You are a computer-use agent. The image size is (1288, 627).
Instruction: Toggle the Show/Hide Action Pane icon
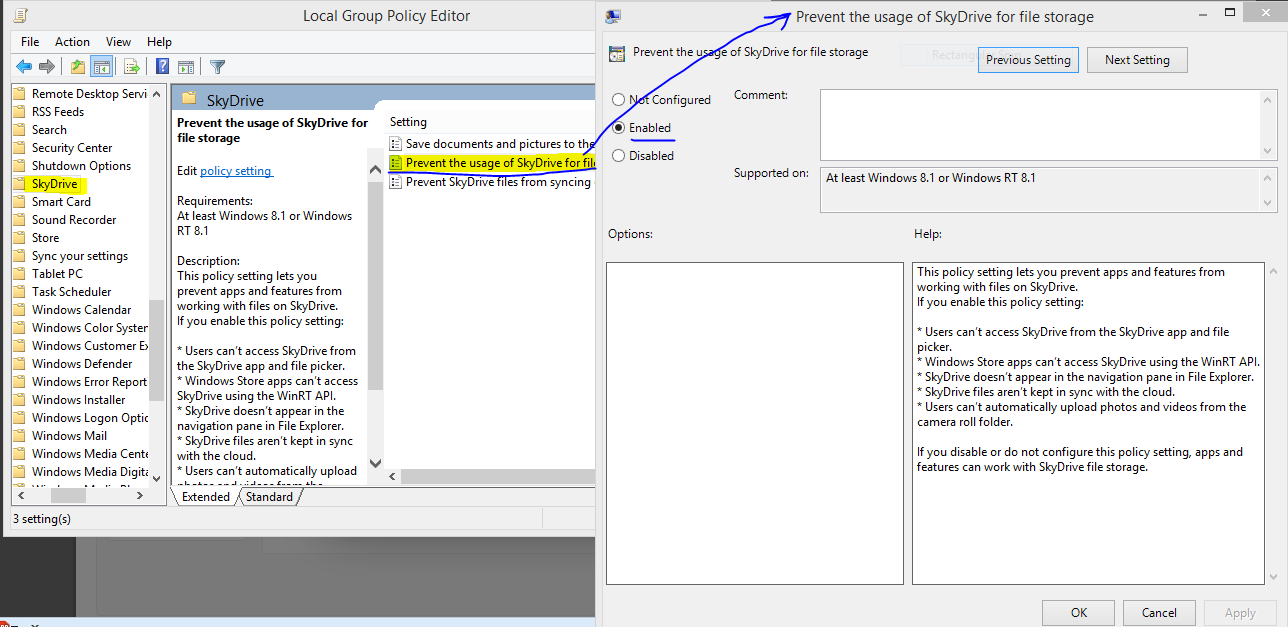[x=185, y=67]
